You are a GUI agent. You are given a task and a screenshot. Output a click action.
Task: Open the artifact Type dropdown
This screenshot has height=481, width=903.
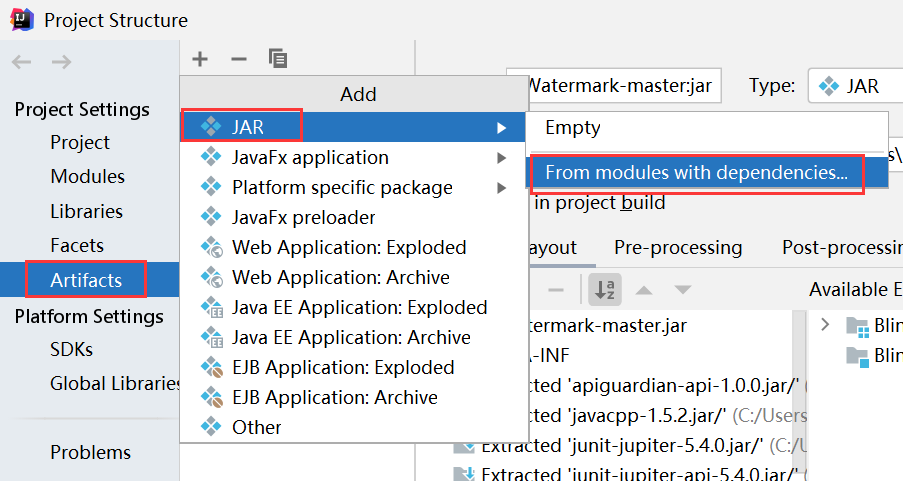(856, 86)
